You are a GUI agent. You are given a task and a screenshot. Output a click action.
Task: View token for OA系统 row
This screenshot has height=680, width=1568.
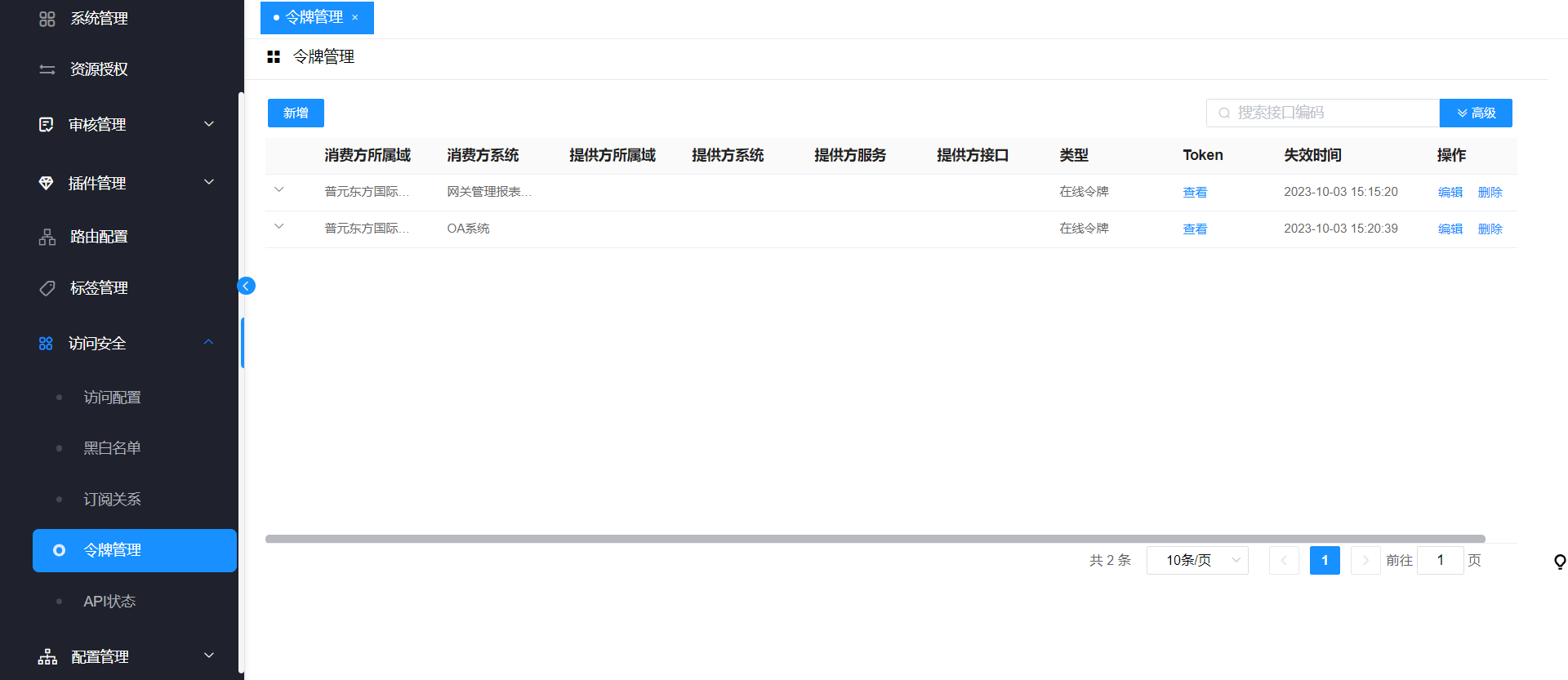[1195, 229]
